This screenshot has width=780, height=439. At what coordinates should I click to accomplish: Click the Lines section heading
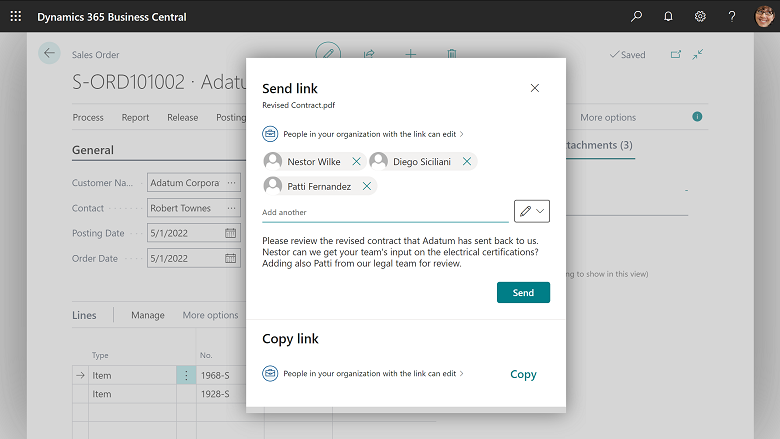[x=84, y=315]
